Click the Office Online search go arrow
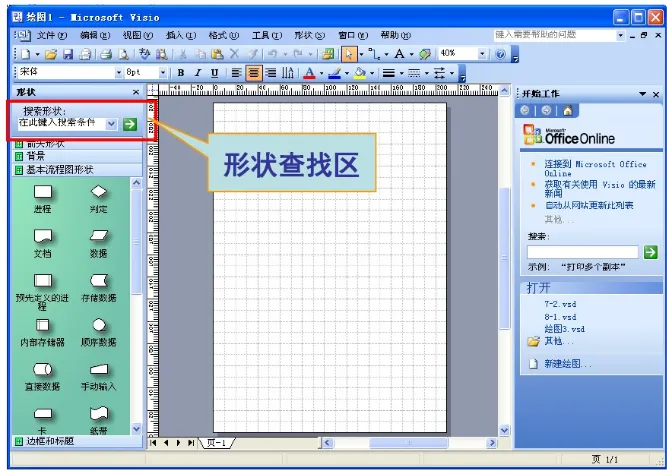 650,252
